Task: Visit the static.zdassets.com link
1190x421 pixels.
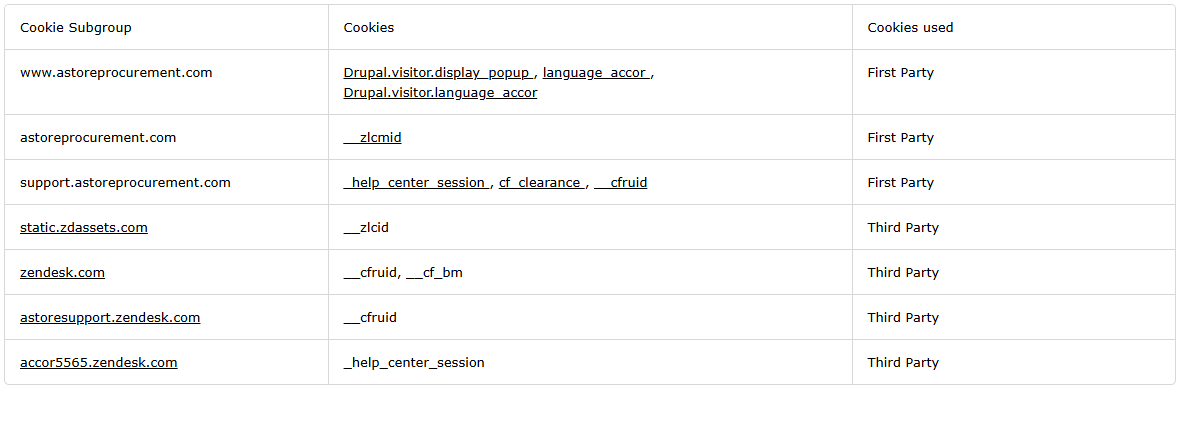Action: point(84,228)
